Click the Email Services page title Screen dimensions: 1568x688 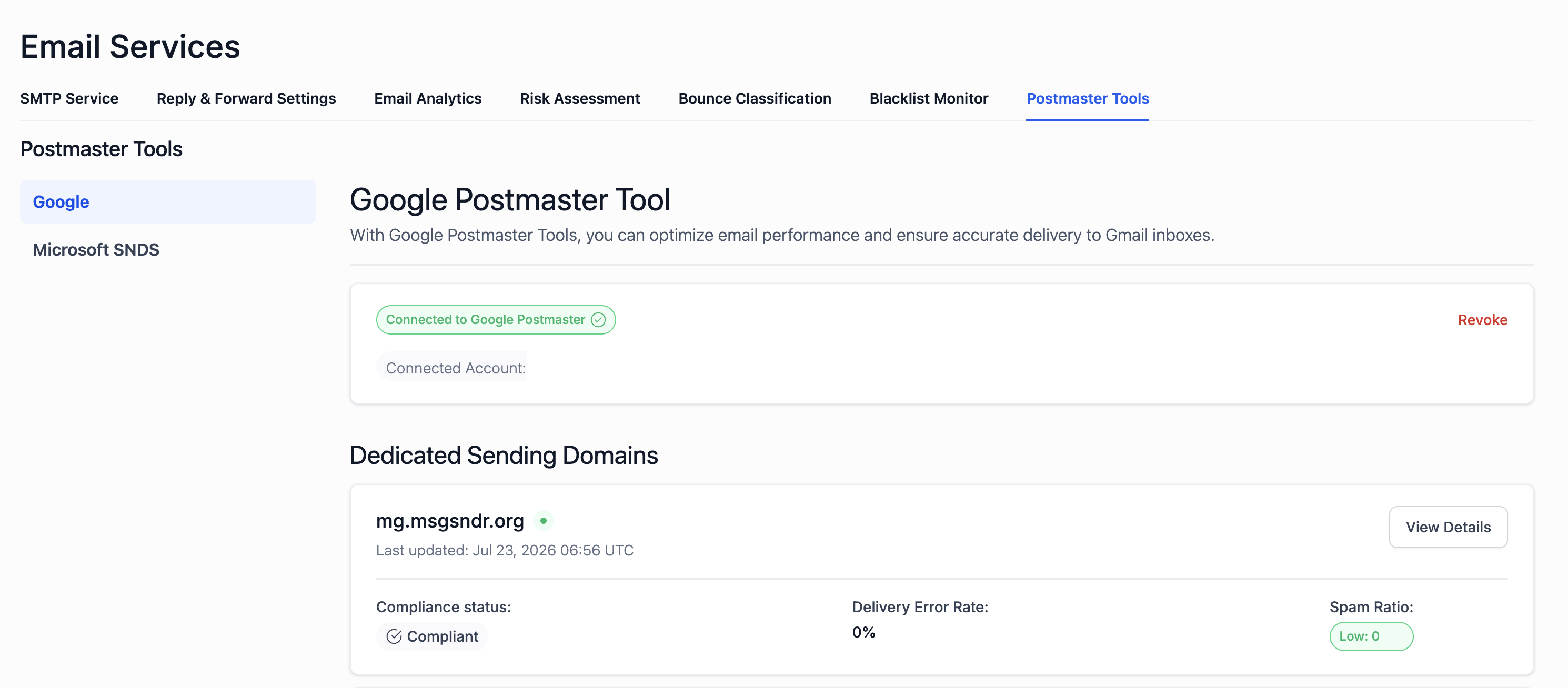(130, 47)
